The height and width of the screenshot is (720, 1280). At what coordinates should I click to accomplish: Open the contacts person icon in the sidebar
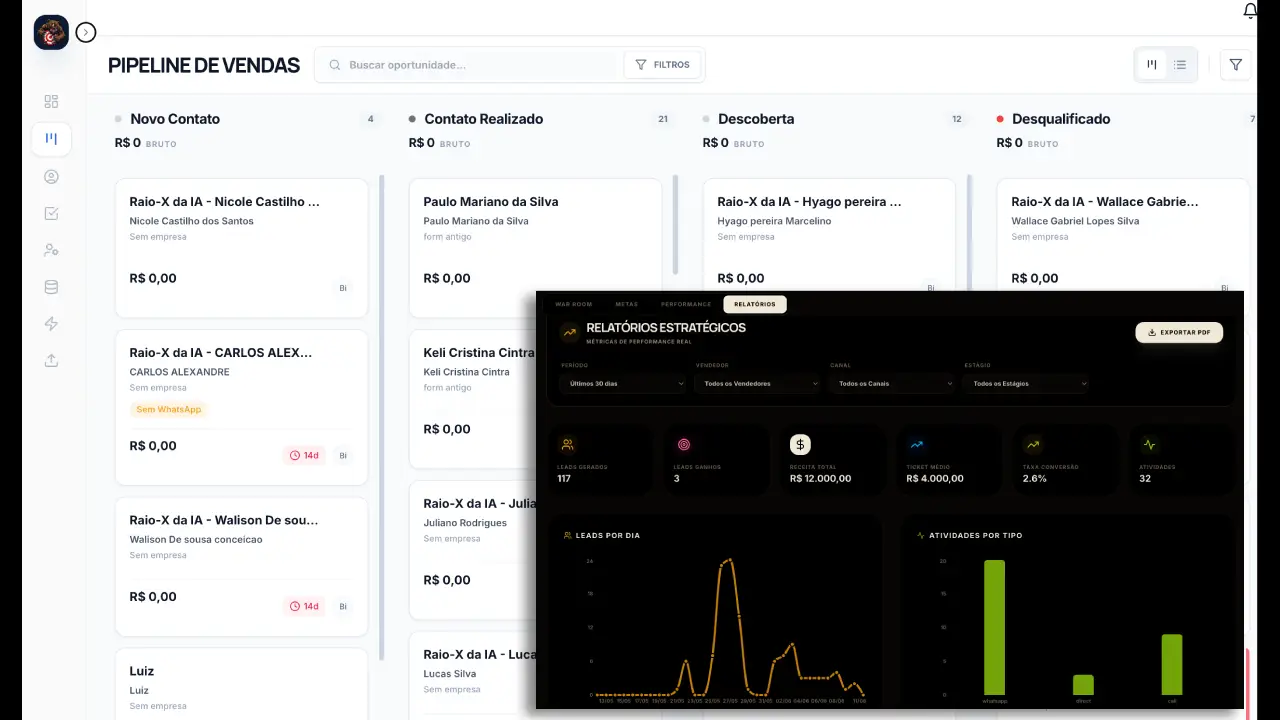tap(51, 176)
